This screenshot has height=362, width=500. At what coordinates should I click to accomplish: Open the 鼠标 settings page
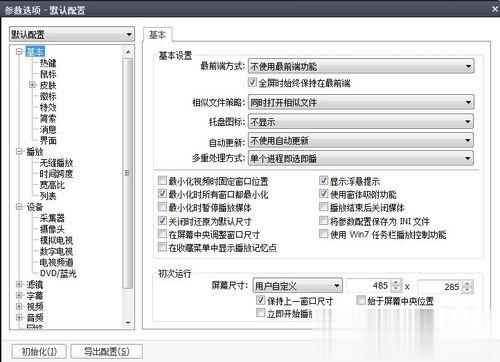48,74
